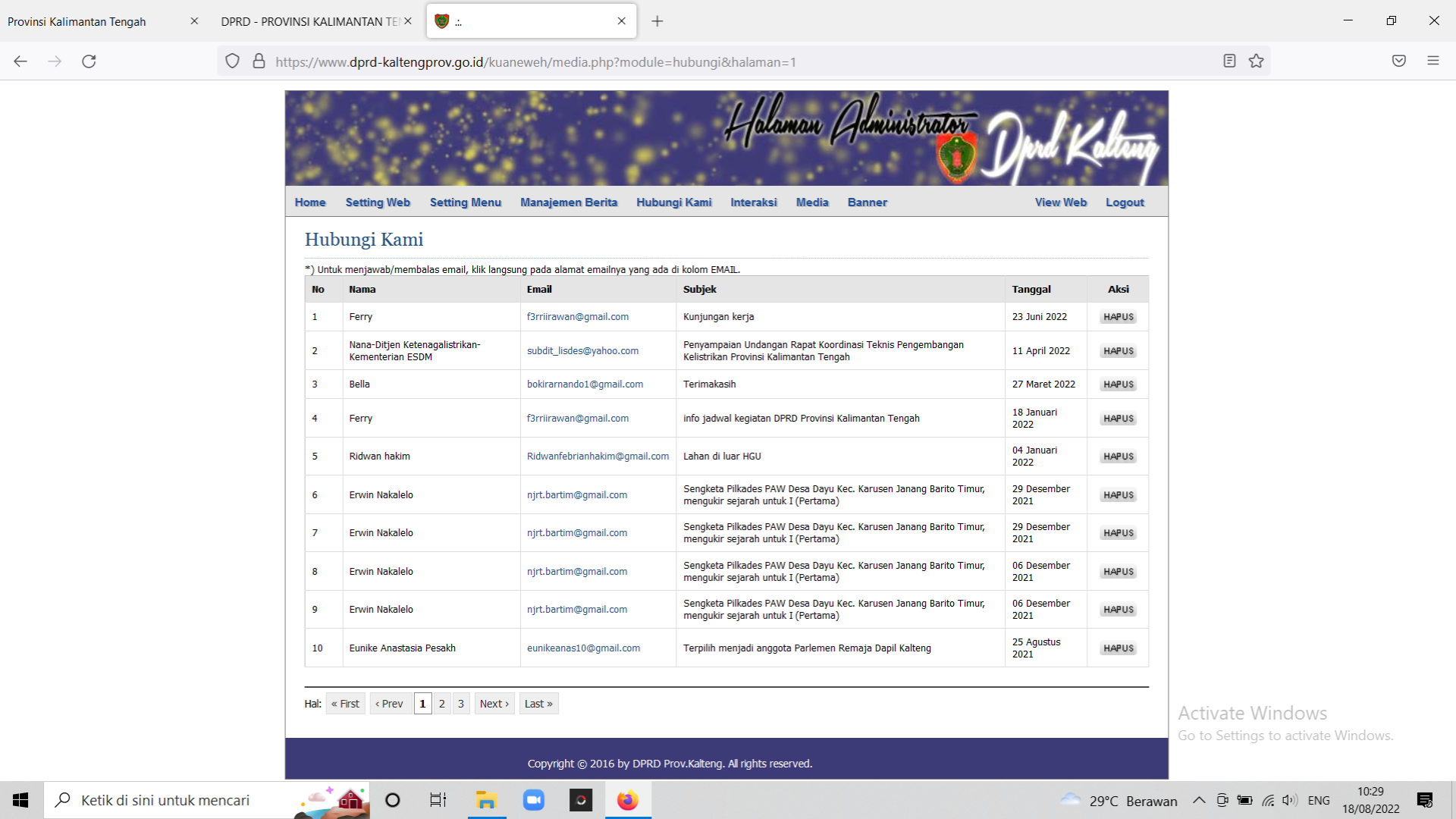Go to pagination page 3
This screenshot has height=819, width=1456.
[461, 704]
